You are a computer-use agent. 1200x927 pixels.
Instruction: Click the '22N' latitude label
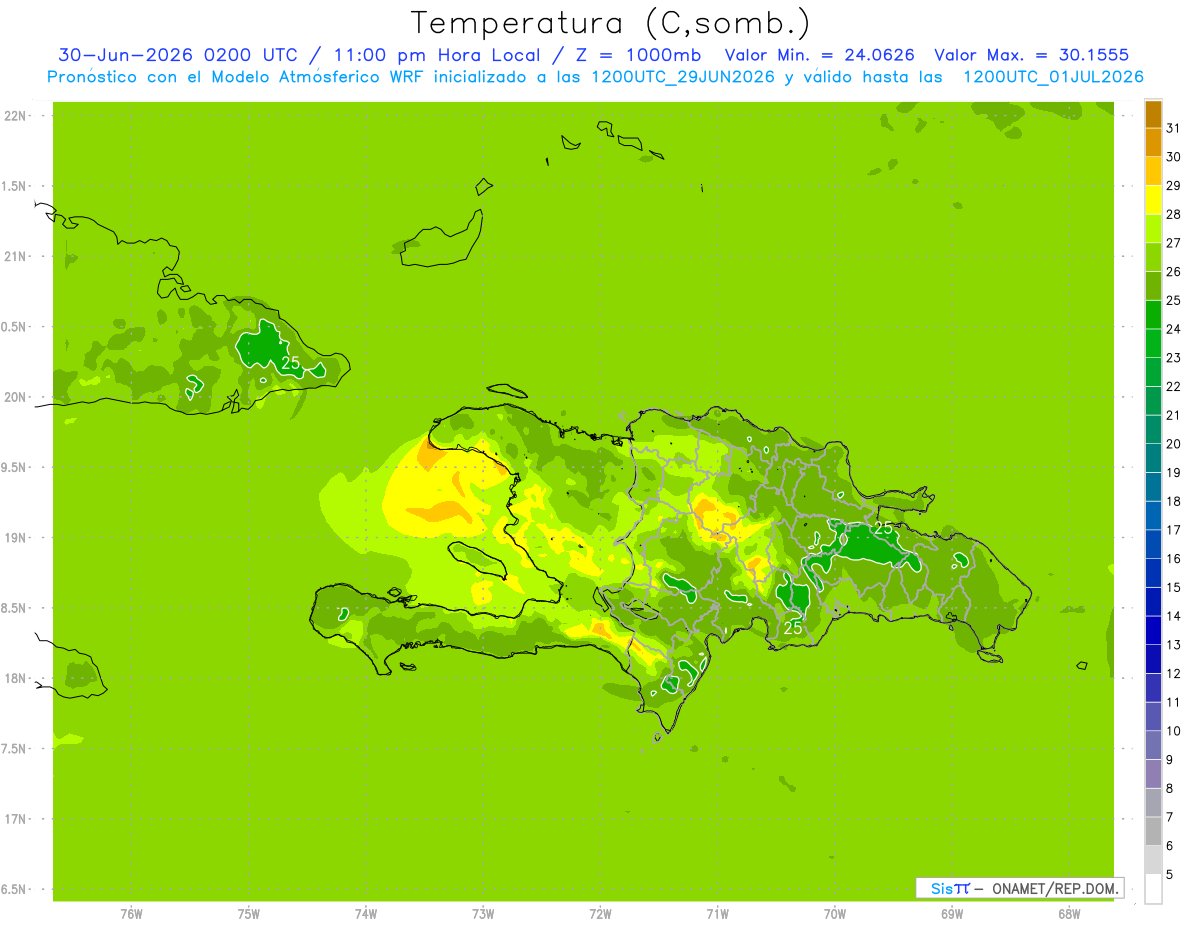[15, 116]
